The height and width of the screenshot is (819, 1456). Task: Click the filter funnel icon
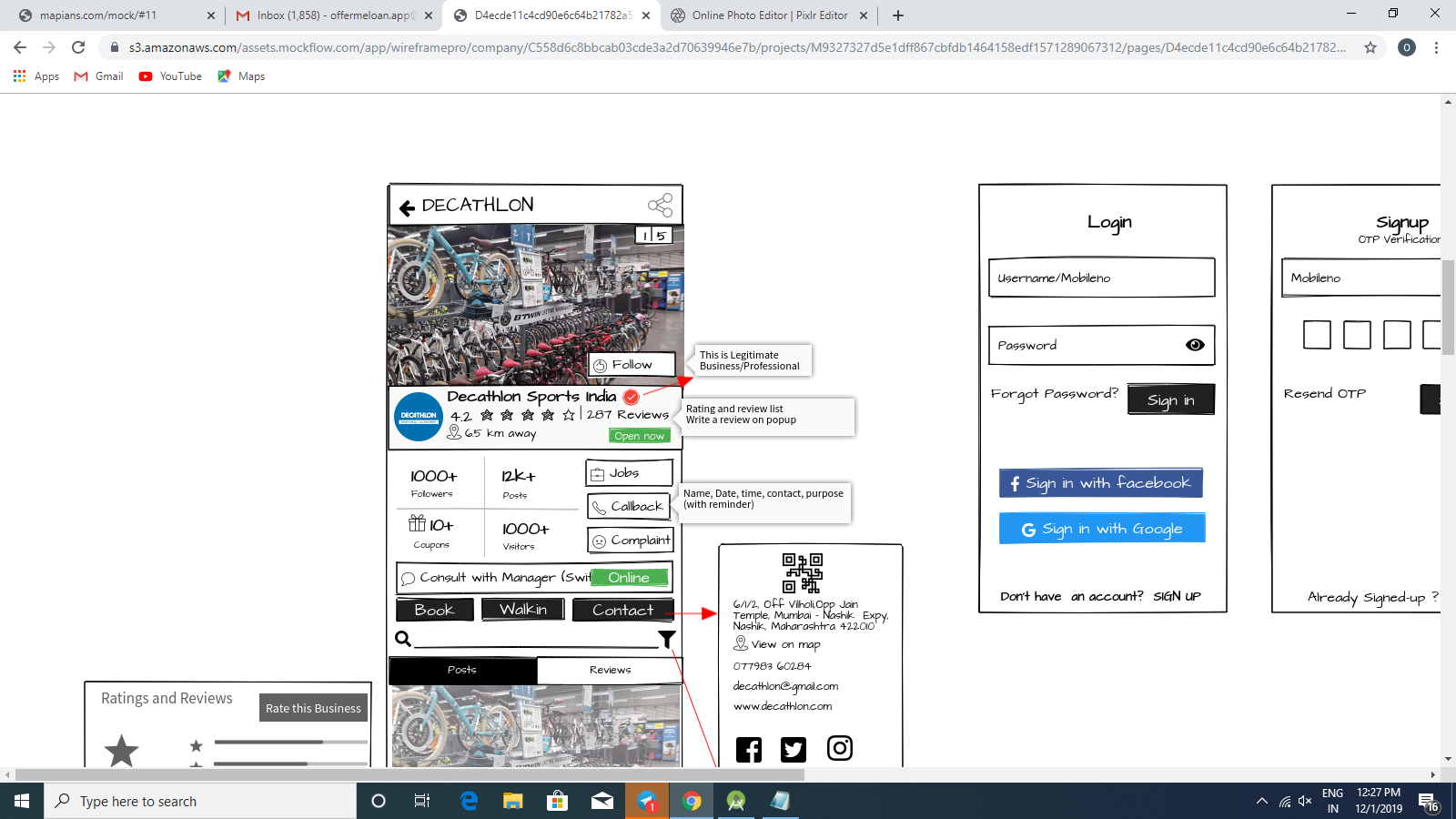[667, 639]
